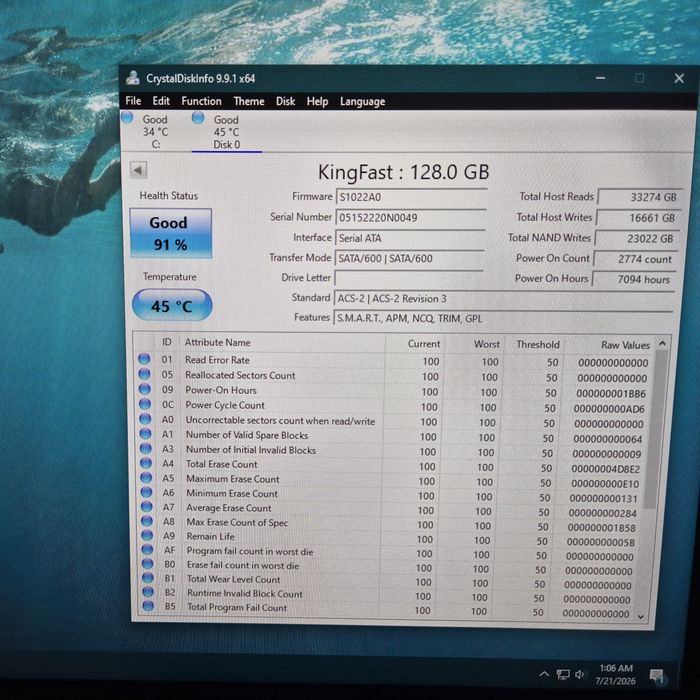This screenshot has height=700, width=700.
Task: Click the 45 °C temperature button
Action: pyautogui.click(x=172, y=305)
